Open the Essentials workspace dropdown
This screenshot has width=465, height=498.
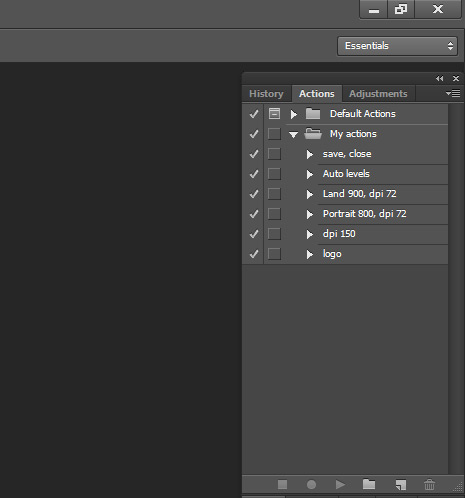[x=397, y=46]
